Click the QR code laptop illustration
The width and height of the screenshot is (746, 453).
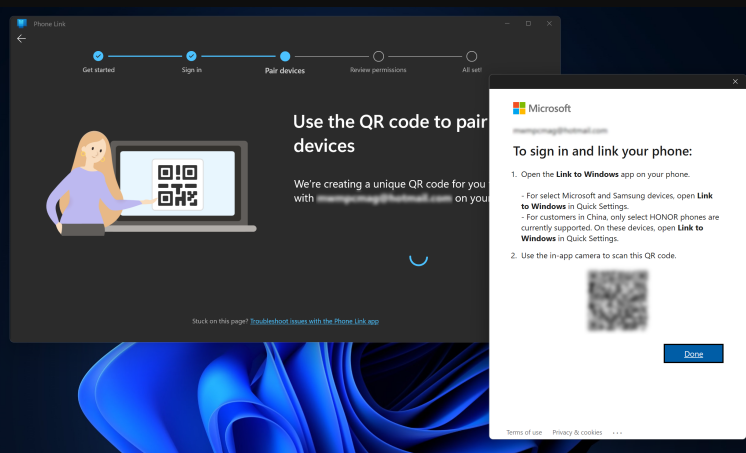[x=151, y=184]
